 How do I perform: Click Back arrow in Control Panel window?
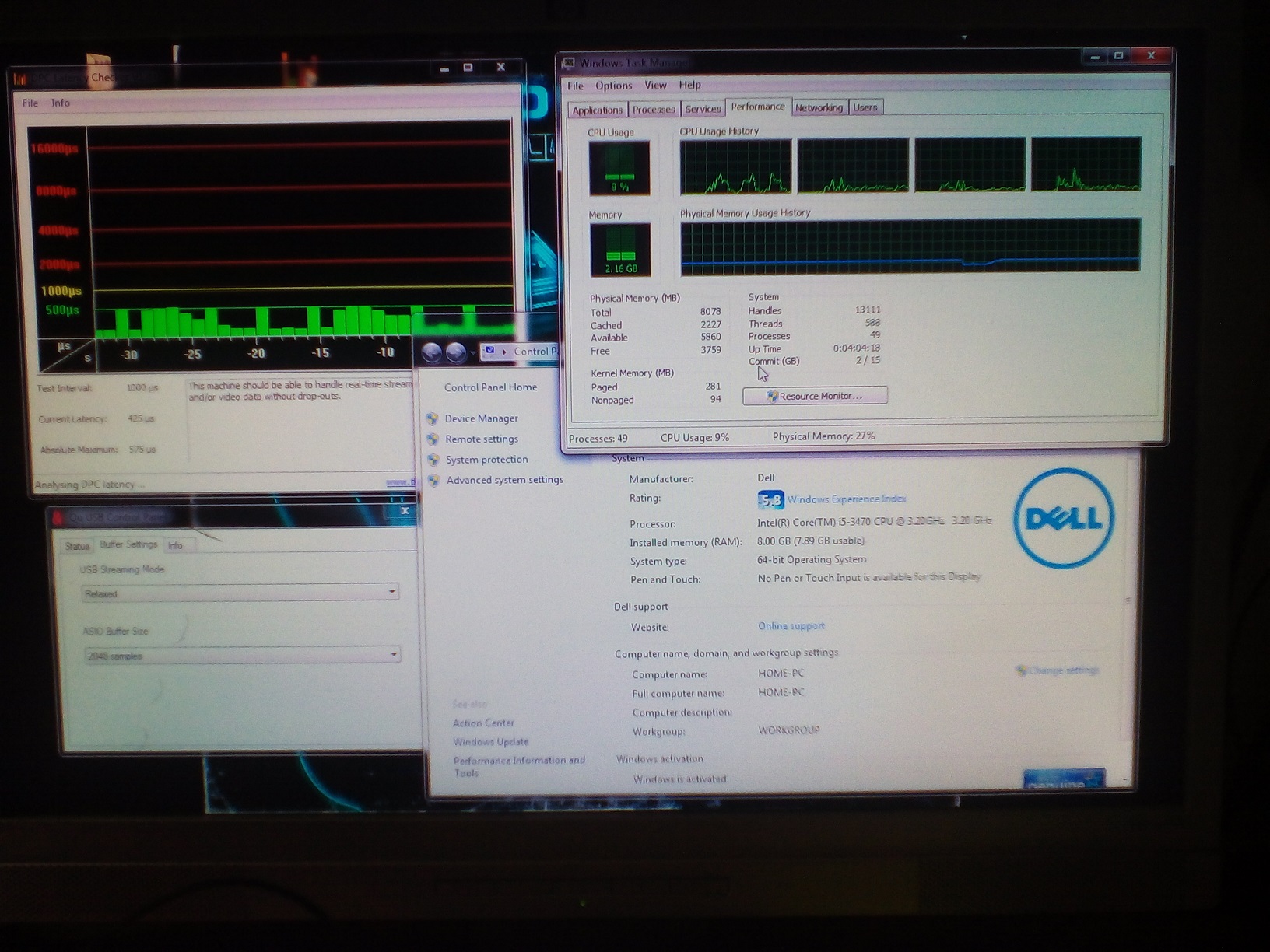click(432, 353)
